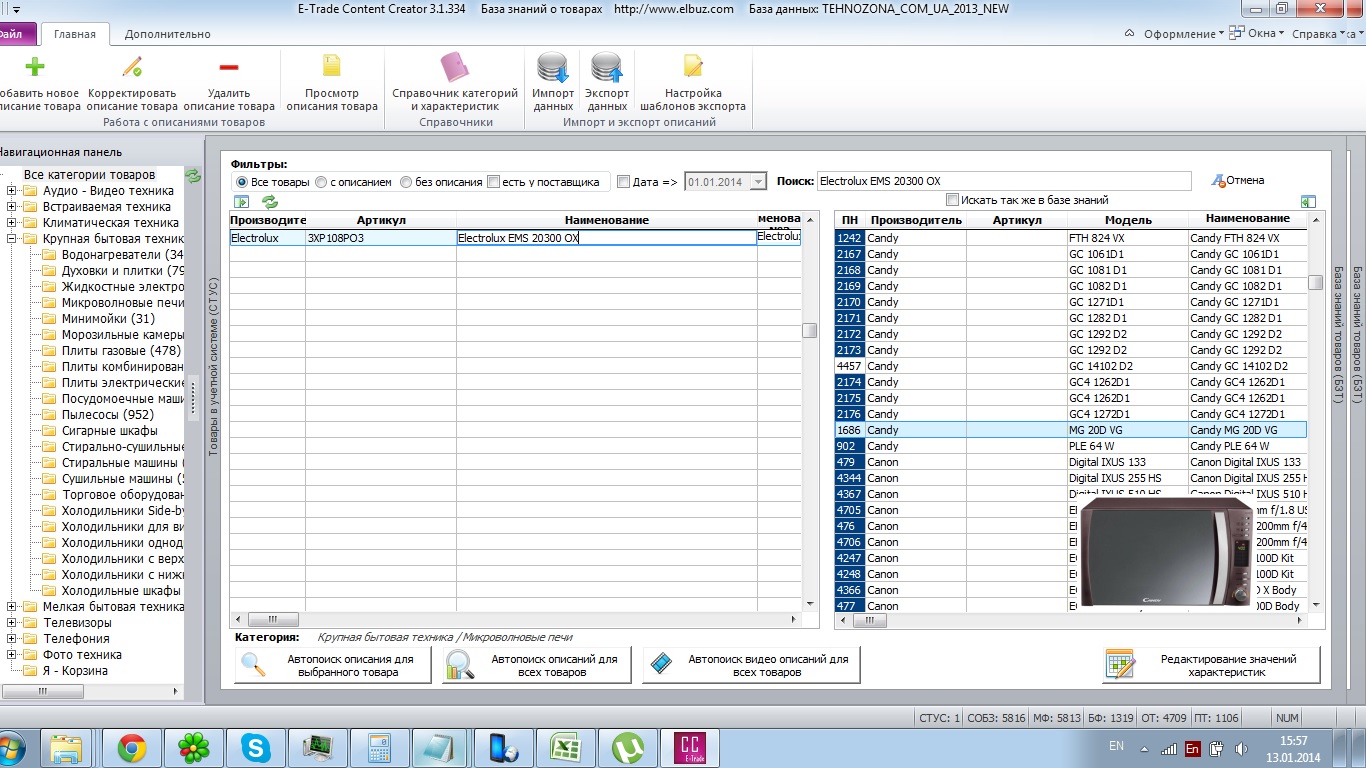The width and height of the screenshot is (1366, 768).
Task: Open the Справка menu
Action: click(1319, 34)
